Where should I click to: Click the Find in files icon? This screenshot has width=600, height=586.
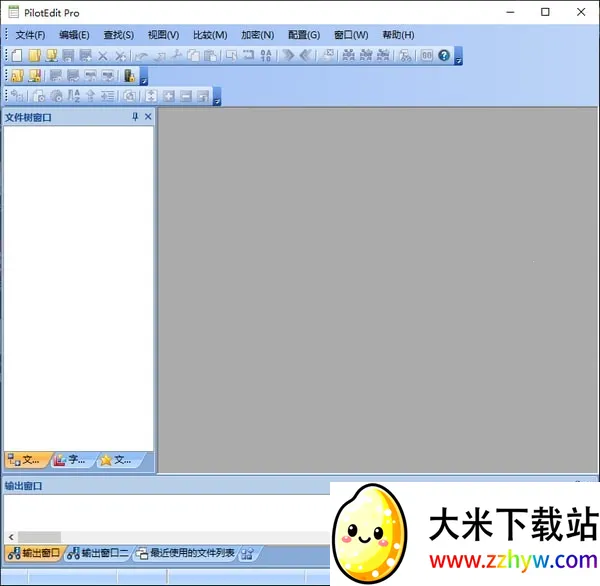405,55
